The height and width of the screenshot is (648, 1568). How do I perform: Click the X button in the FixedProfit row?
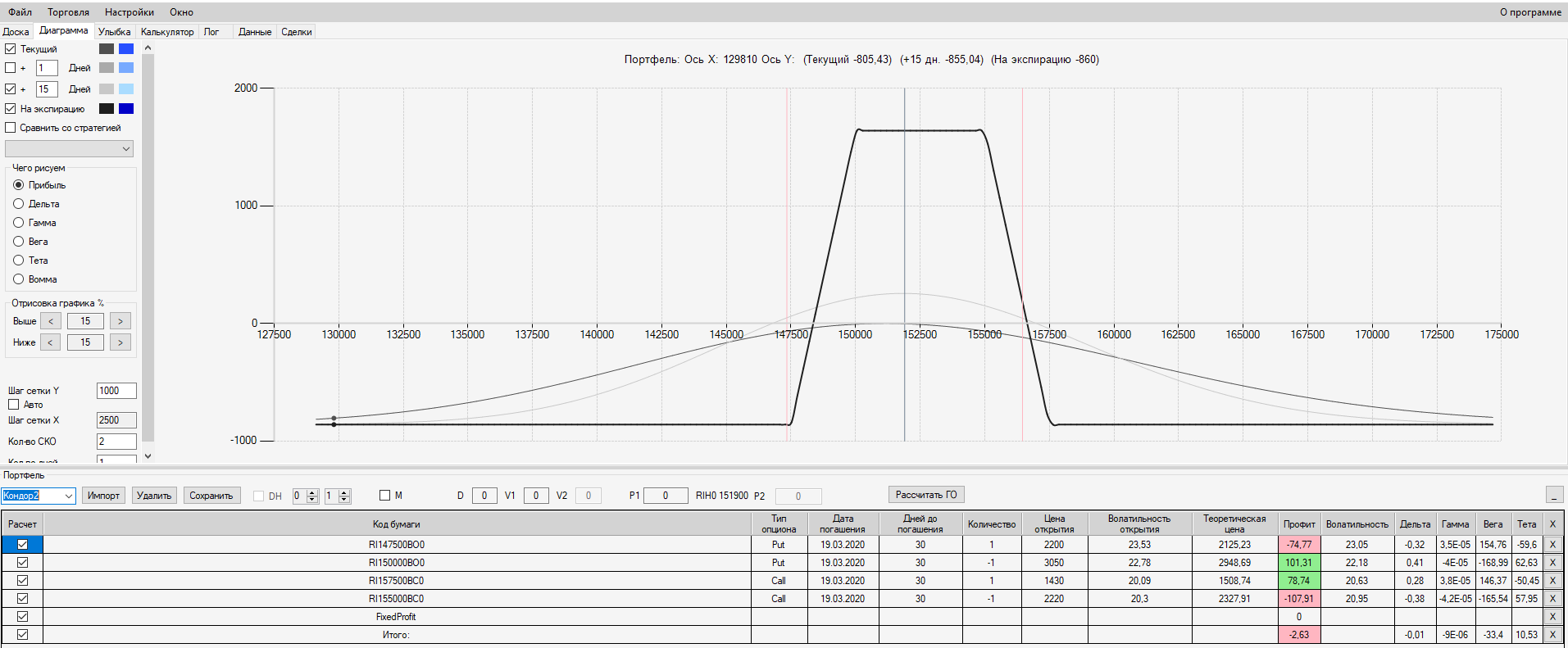tap(1552, 617)
